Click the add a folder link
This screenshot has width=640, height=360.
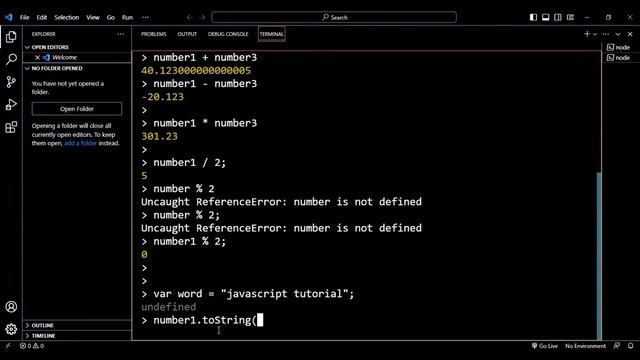click(80, 143)
